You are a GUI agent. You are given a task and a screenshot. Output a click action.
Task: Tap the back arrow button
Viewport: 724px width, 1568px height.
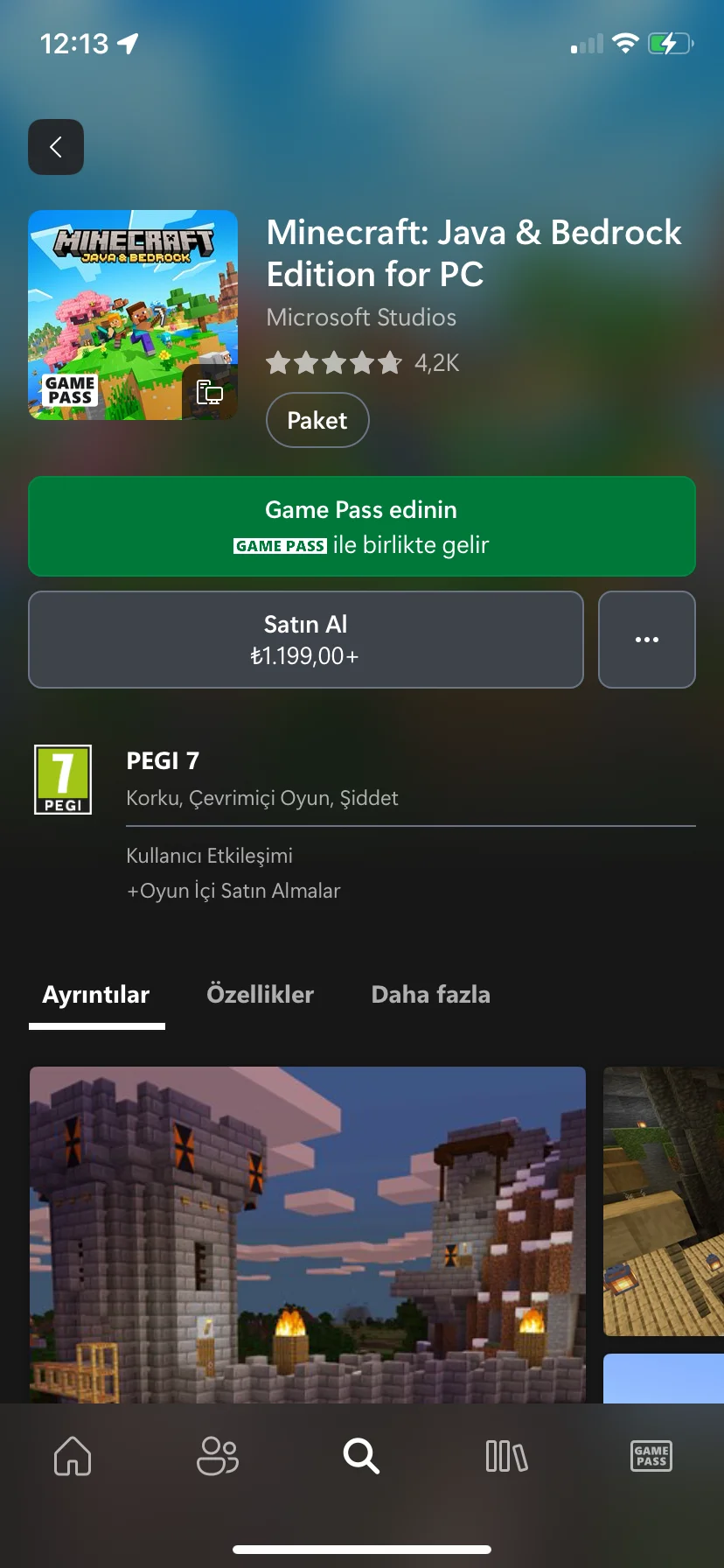pos(56,147)
